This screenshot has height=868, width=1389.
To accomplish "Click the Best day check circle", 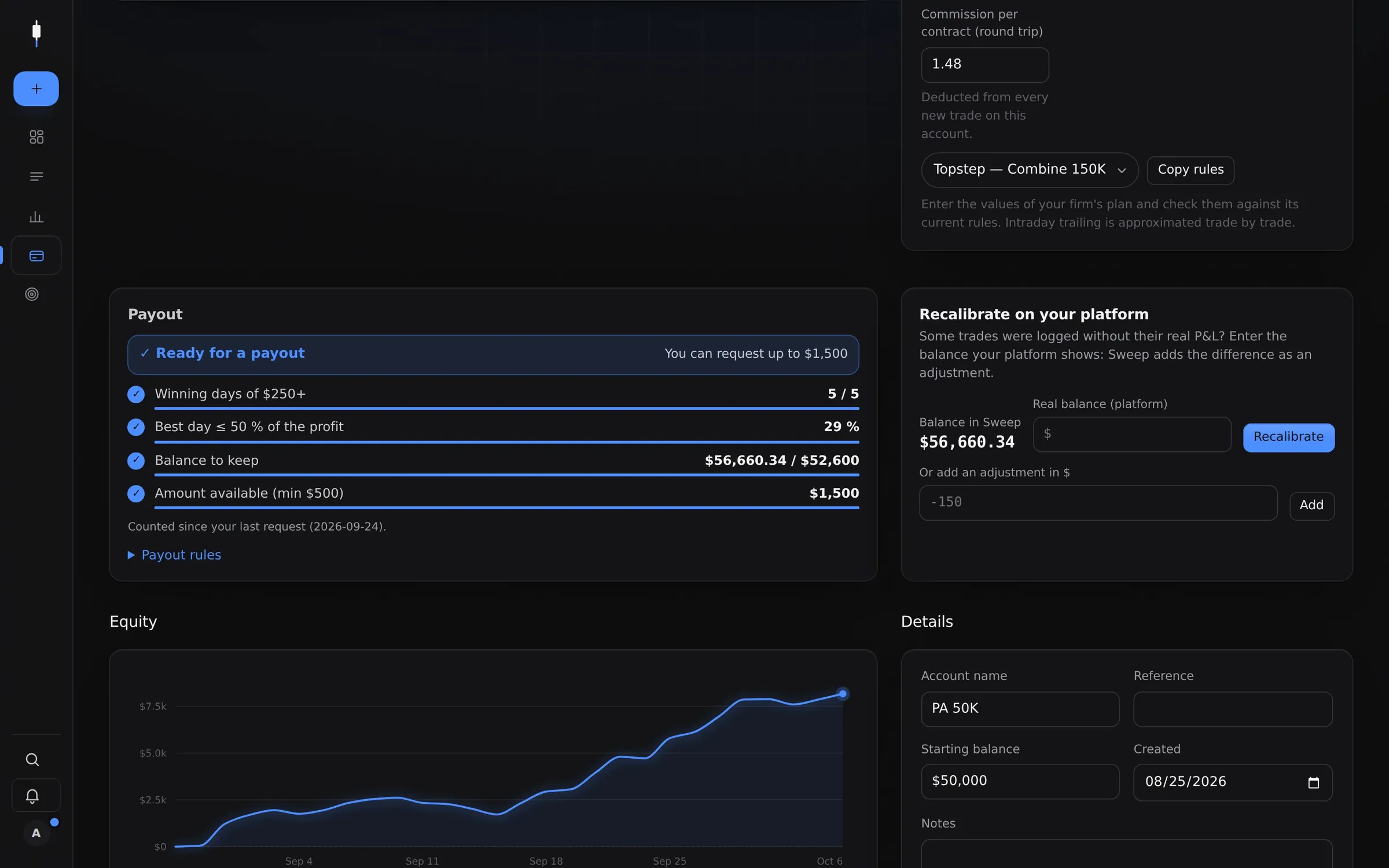I will [x=136, y=427].
